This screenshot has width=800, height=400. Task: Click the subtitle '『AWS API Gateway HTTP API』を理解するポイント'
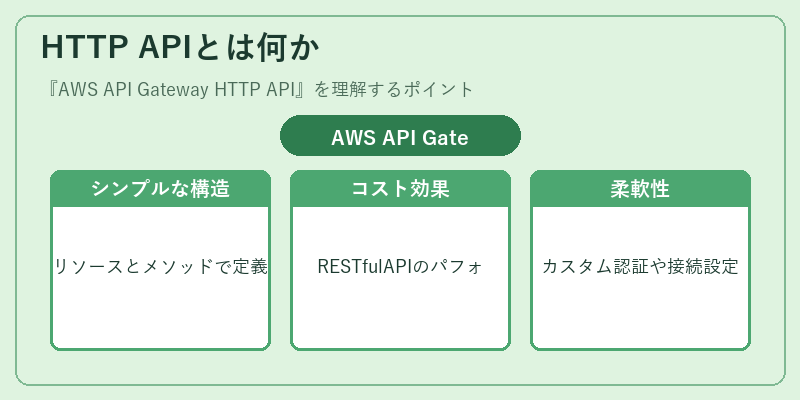[x=259, y=90]
